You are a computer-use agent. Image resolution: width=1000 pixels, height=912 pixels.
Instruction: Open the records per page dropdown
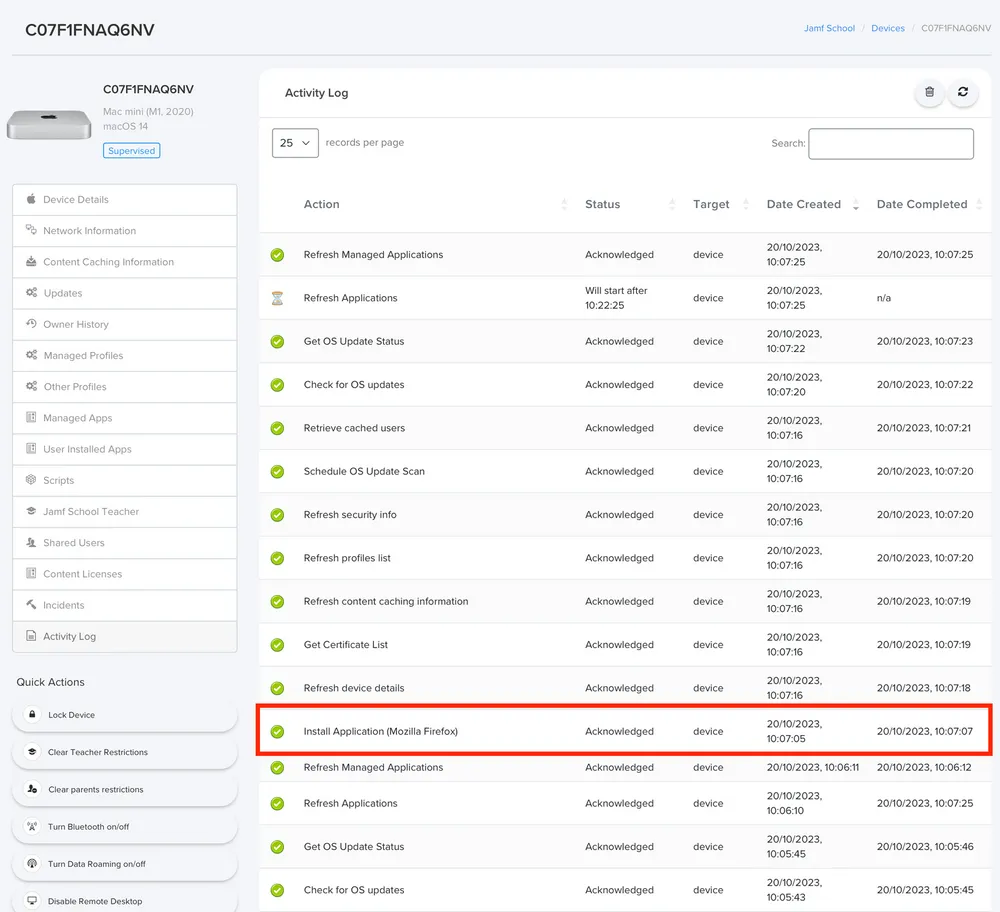pyautogui.click(x=294, y=143)
